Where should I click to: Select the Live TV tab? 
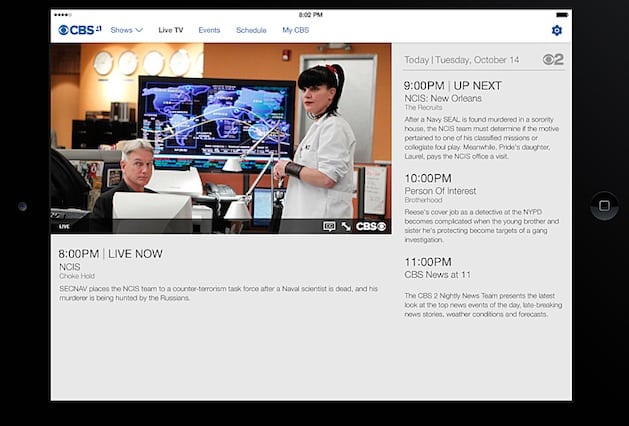click(x=170, y=30)
